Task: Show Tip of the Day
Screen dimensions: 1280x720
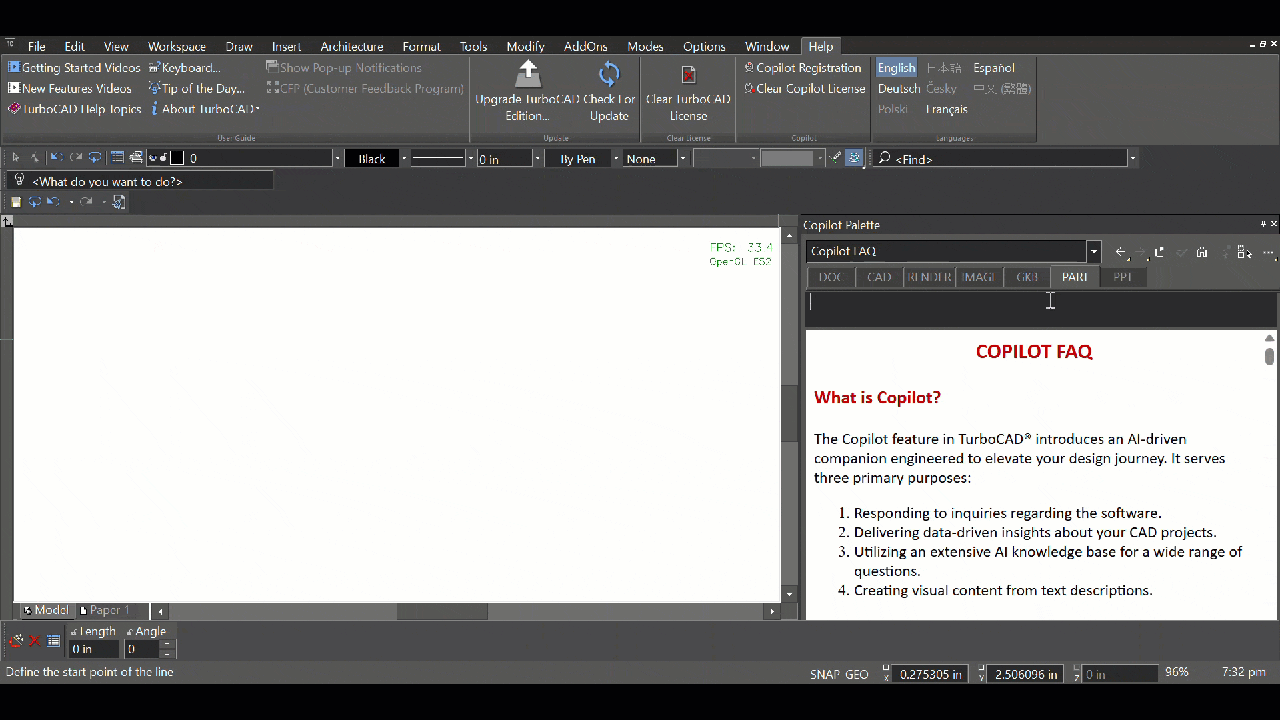Action: (197, 89)
